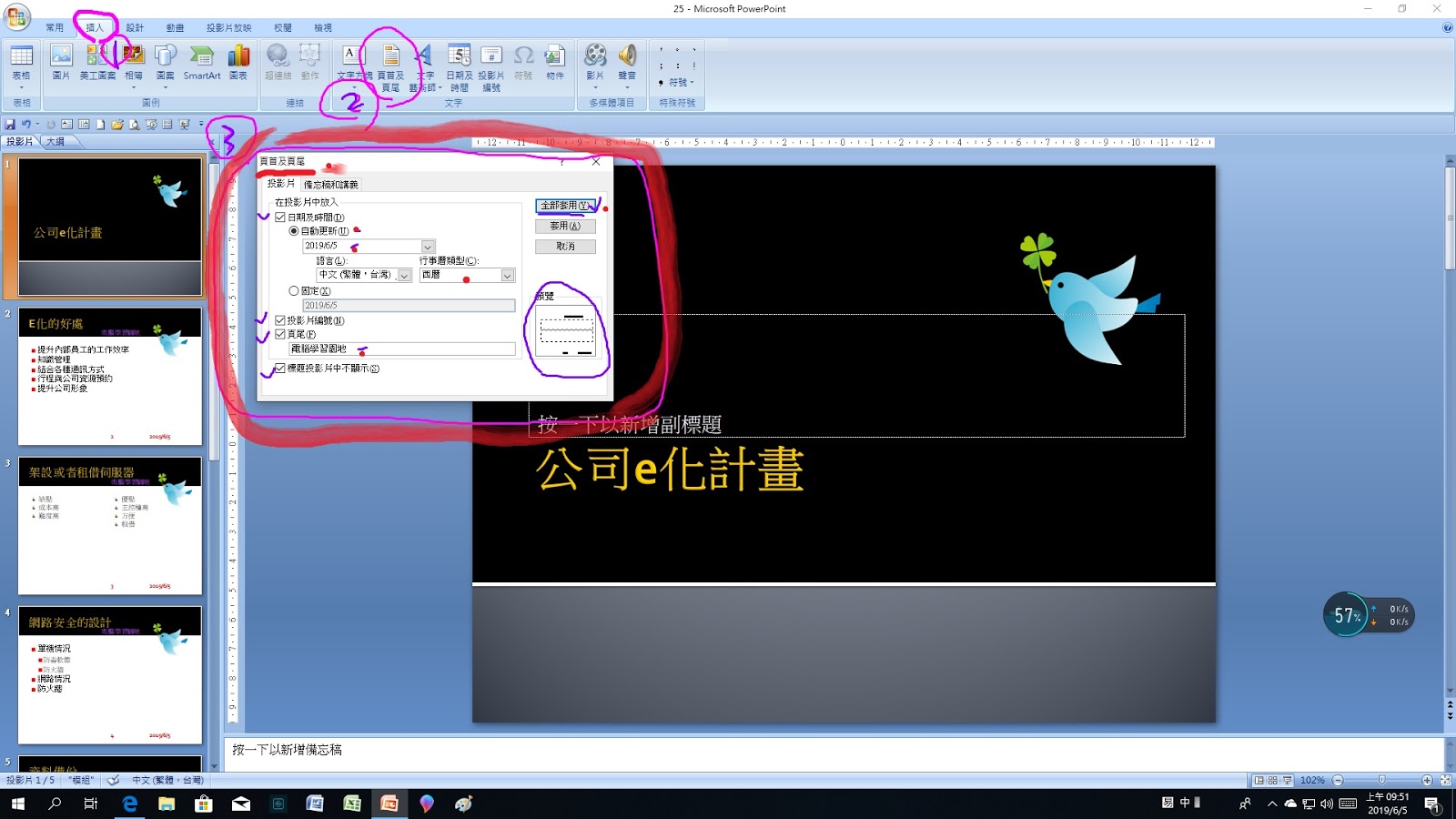Select slide 2 thumbnail E化的好處

[x=110, y=376]
